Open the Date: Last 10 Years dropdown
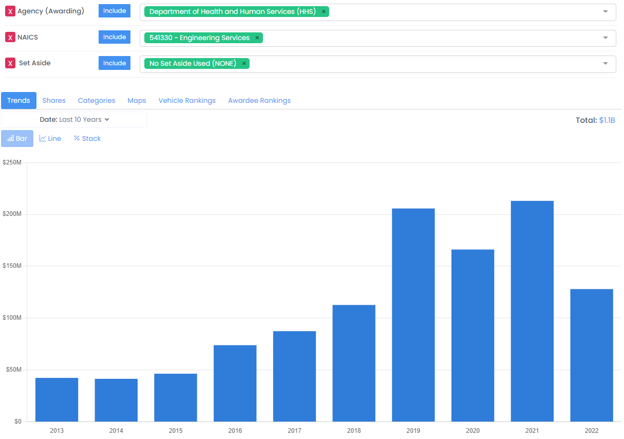Viewport: 624px width, 439px height. pos(74,119)
